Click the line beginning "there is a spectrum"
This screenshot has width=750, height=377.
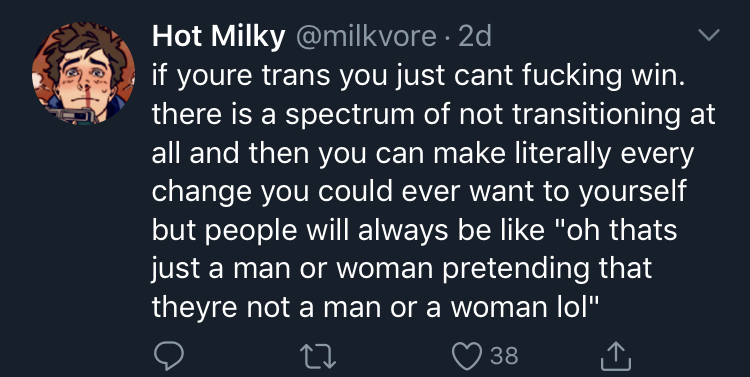434,114
